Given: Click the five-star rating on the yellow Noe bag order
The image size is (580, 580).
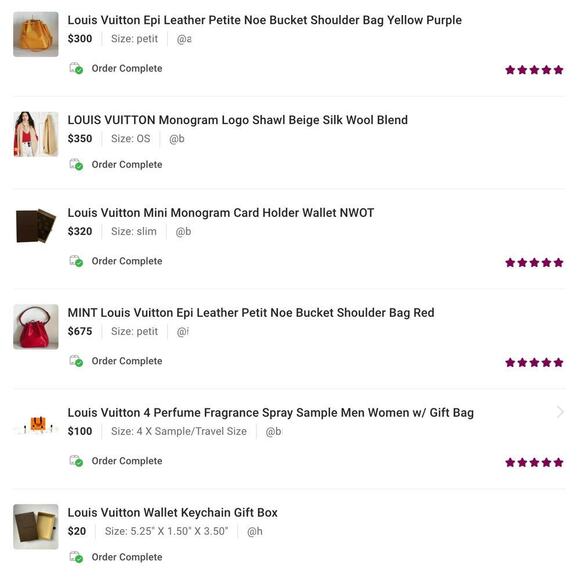Looking at the screenshot, I should [x=534, y=70].
